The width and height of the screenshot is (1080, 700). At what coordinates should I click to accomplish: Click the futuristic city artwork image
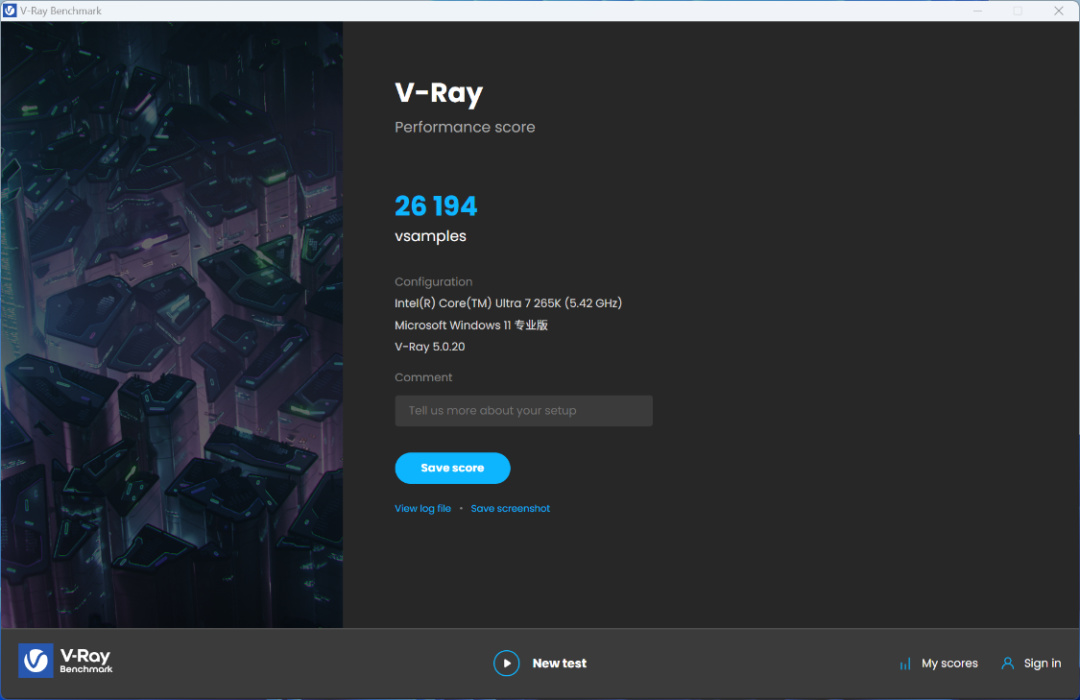click(172, 325)
